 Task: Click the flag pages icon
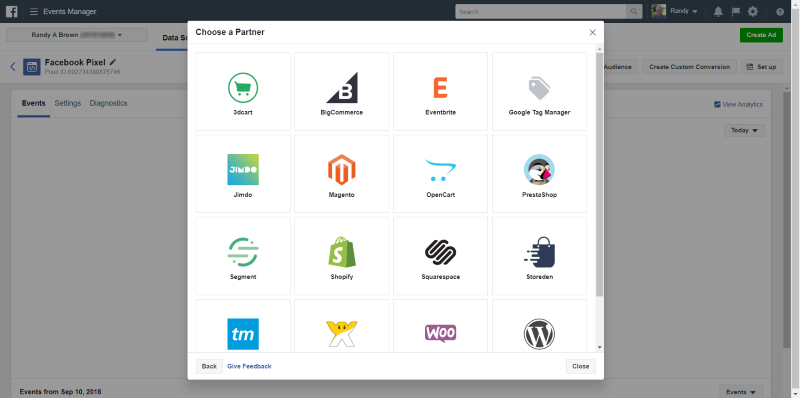736,11
